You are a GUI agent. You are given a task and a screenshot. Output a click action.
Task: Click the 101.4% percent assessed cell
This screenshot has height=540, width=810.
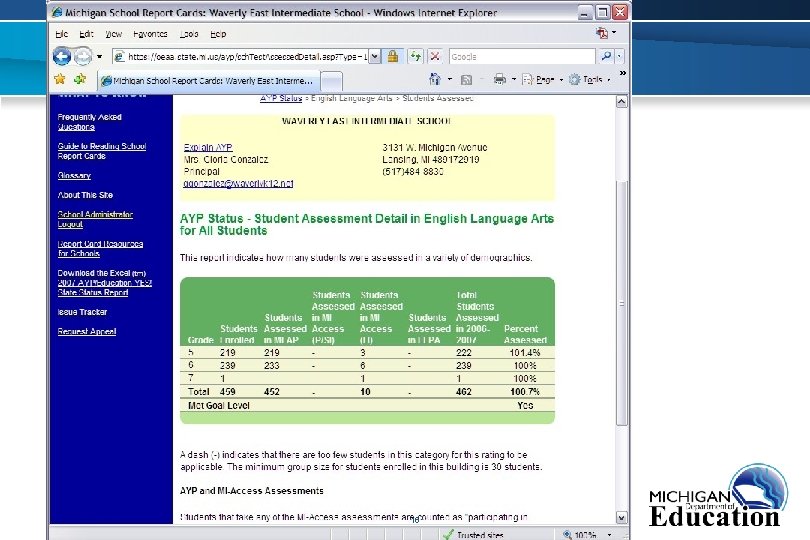525,353
